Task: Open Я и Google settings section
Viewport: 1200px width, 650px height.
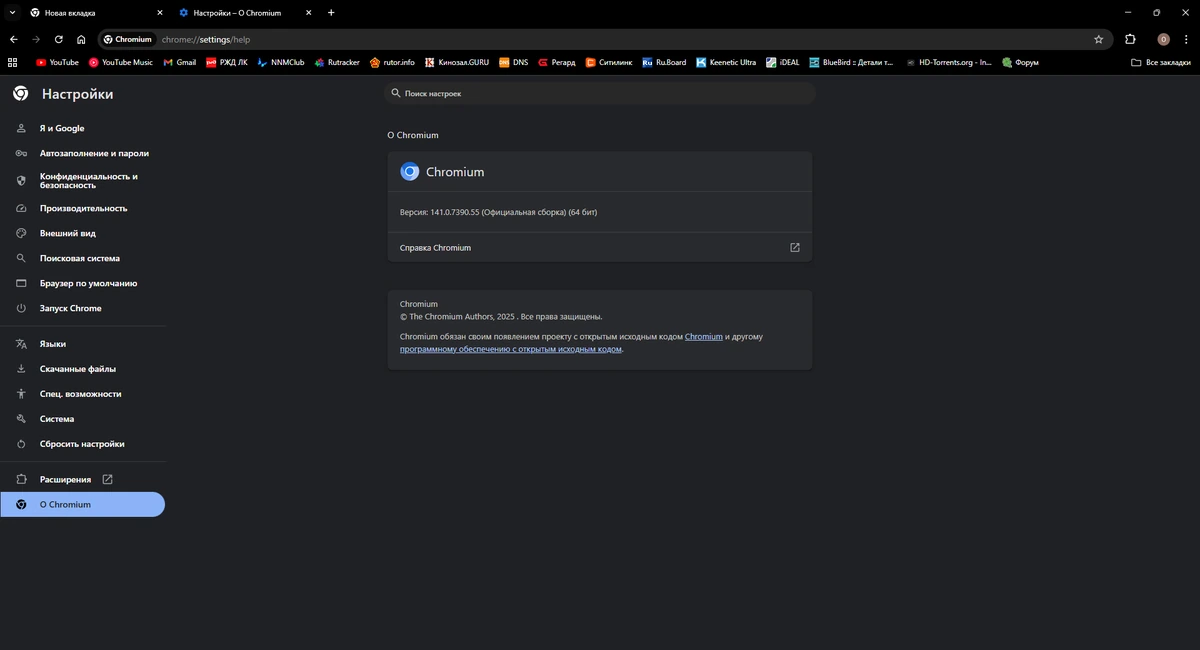Action: [83, 128]
